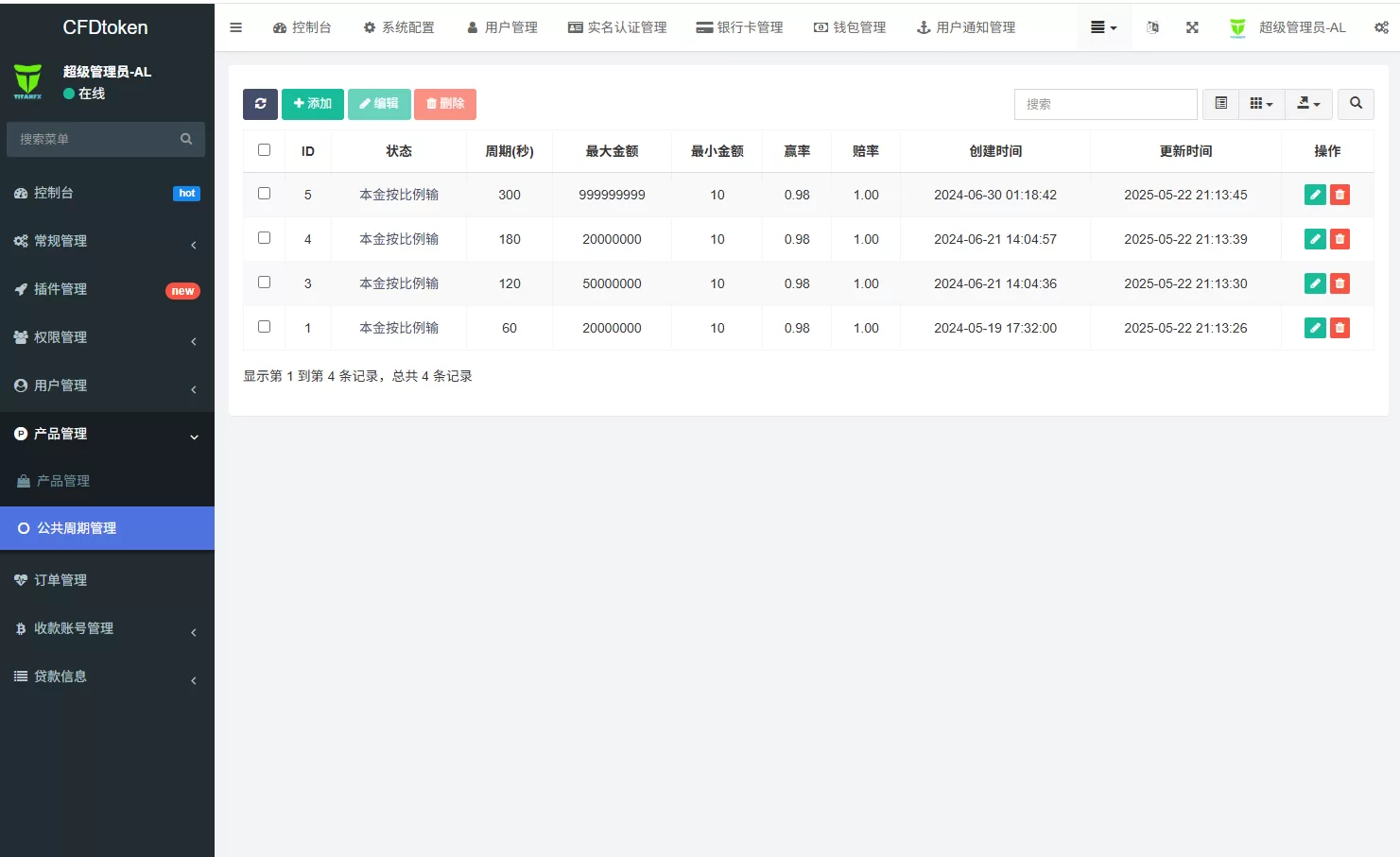1400x857 pixels.
Task: Click the 添加 button to add record
Action: point(312,104)
